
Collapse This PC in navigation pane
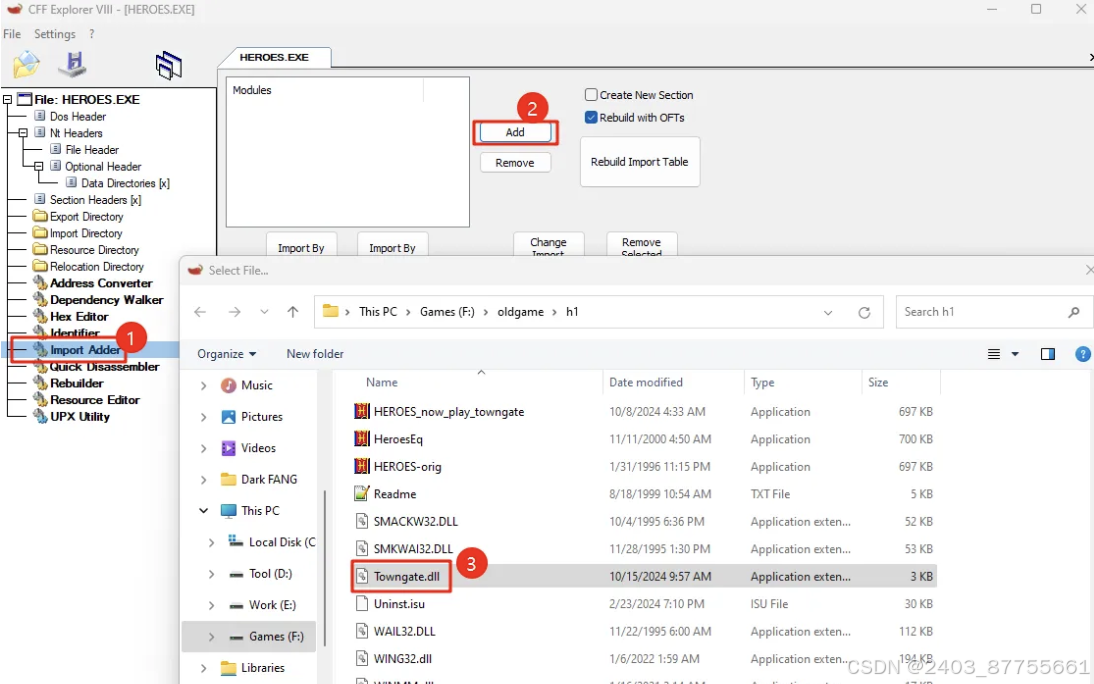click(203, 511)
